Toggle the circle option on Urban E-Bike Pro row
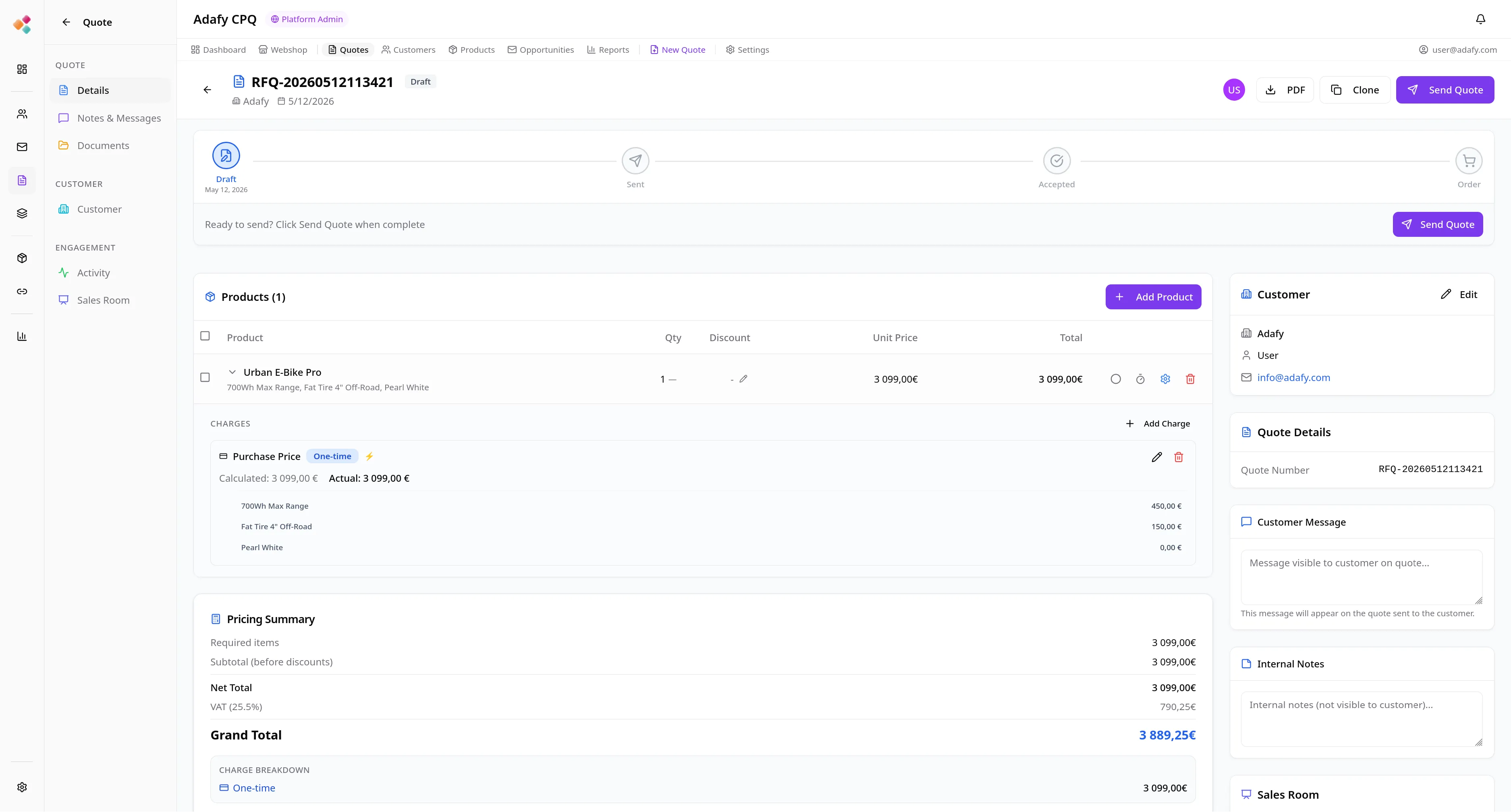The image size is (1511, 812). (x=1116, y=379)
